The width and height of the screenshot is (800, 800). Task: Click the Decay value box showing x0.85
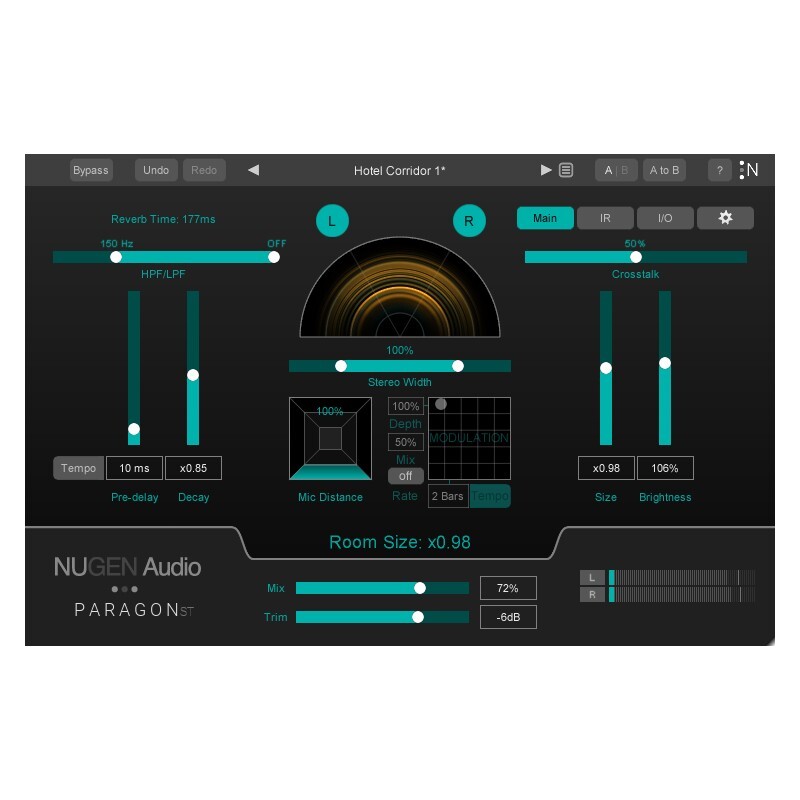[193, 467]
